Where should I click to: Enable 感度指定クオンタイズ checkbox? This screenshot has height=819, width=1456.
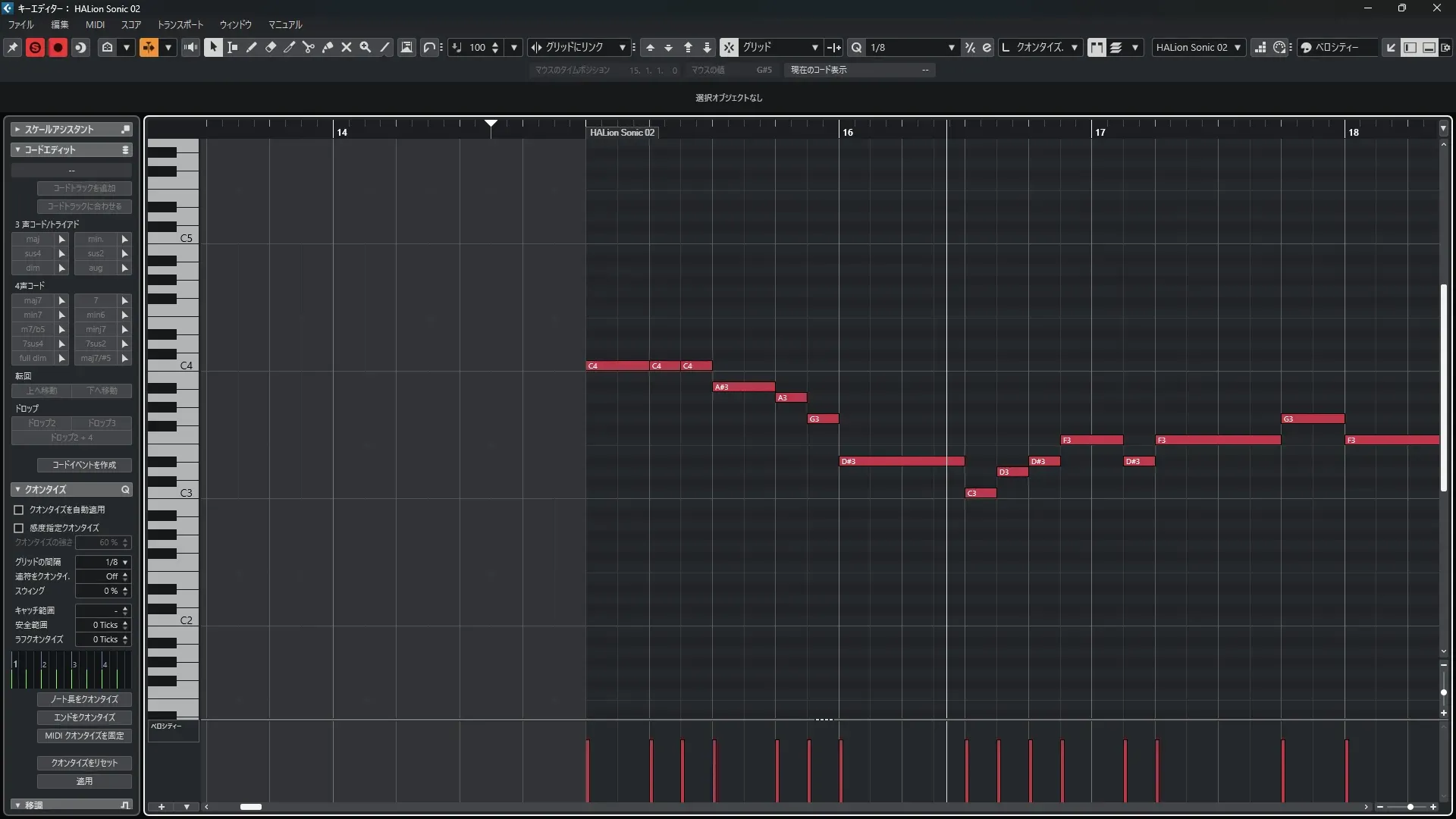(x=19, y=528)
